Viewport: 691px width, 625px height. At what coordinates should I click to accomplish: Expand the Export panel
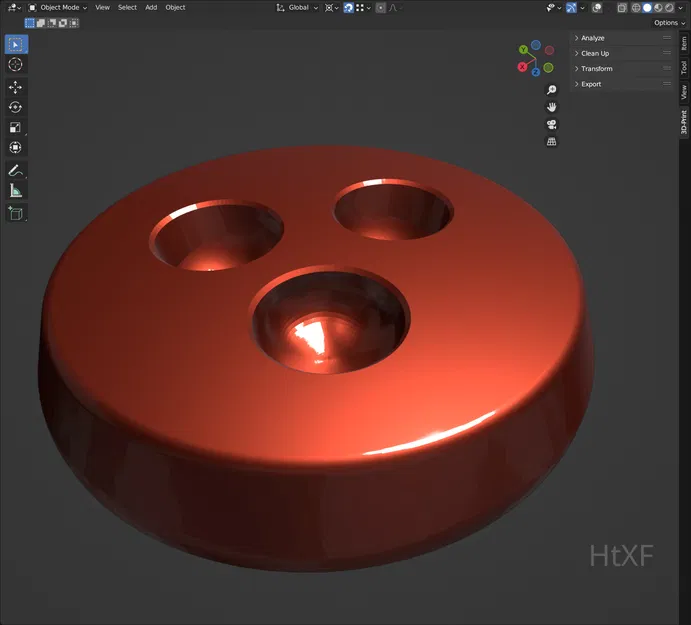pyautogui.click(x=622, y=84)
